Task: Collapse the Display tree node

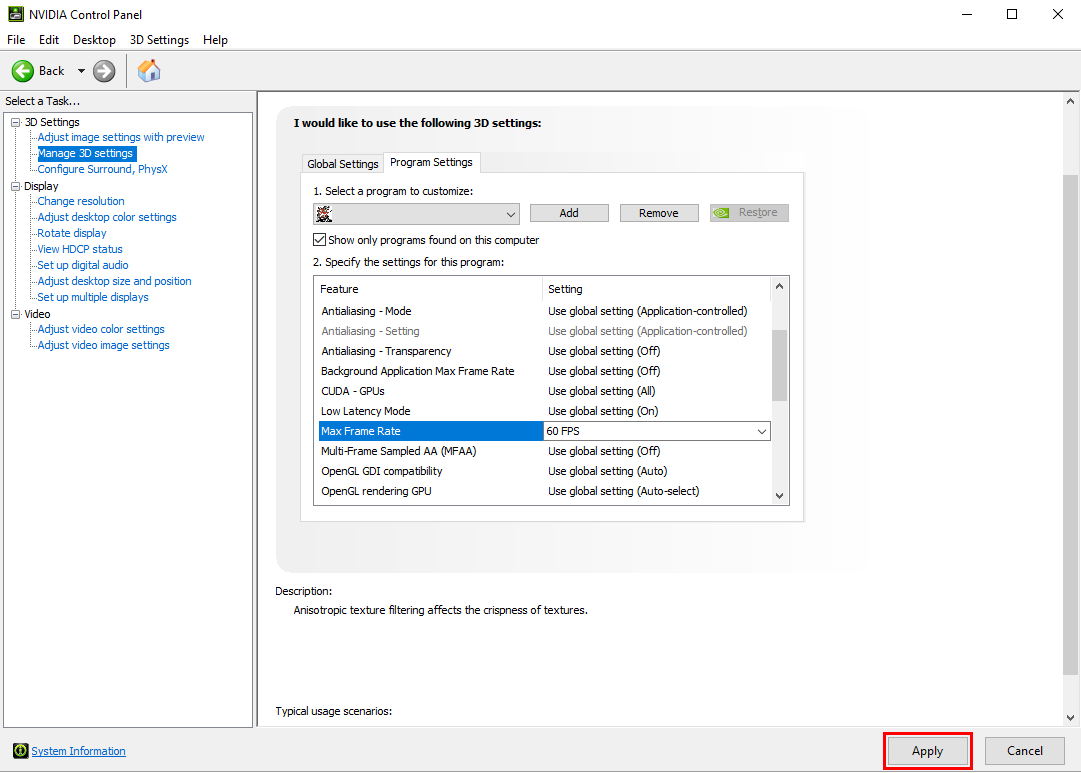Action: 15,186
